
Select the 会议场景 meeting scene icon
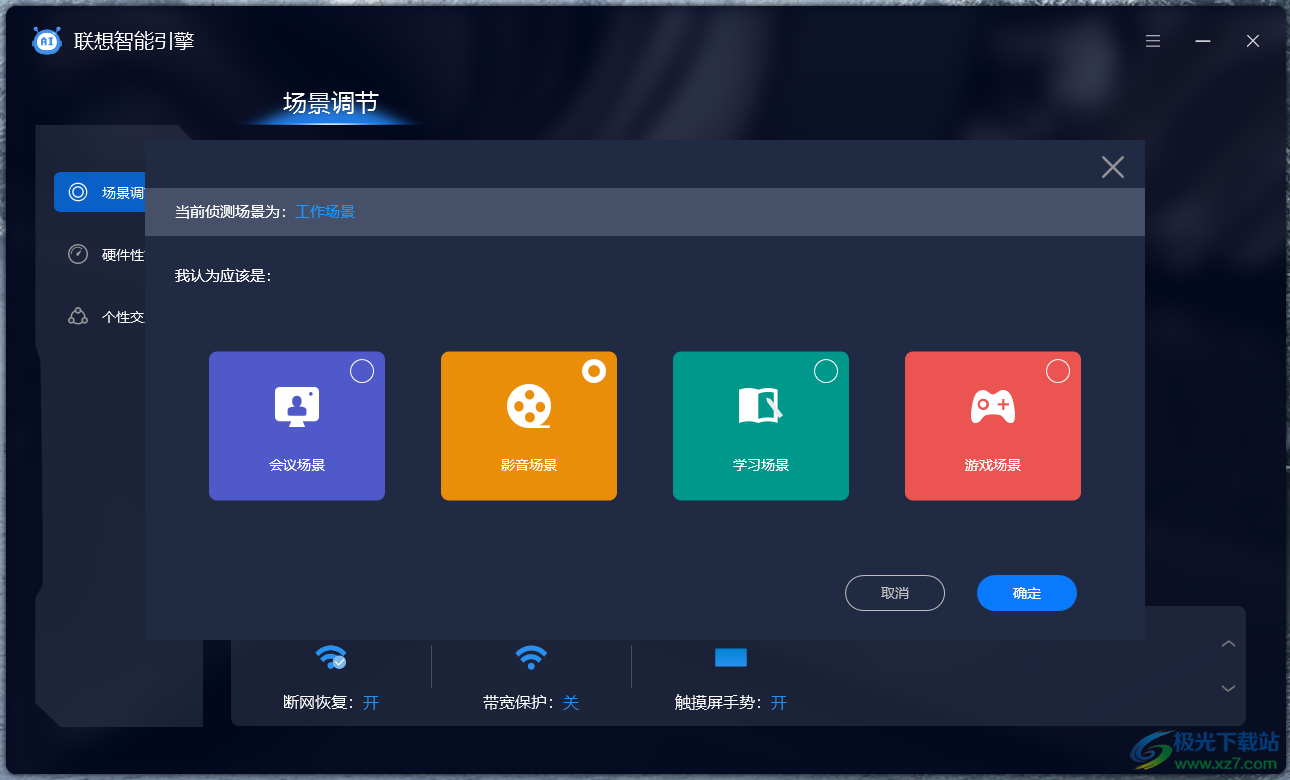[297, 406]
